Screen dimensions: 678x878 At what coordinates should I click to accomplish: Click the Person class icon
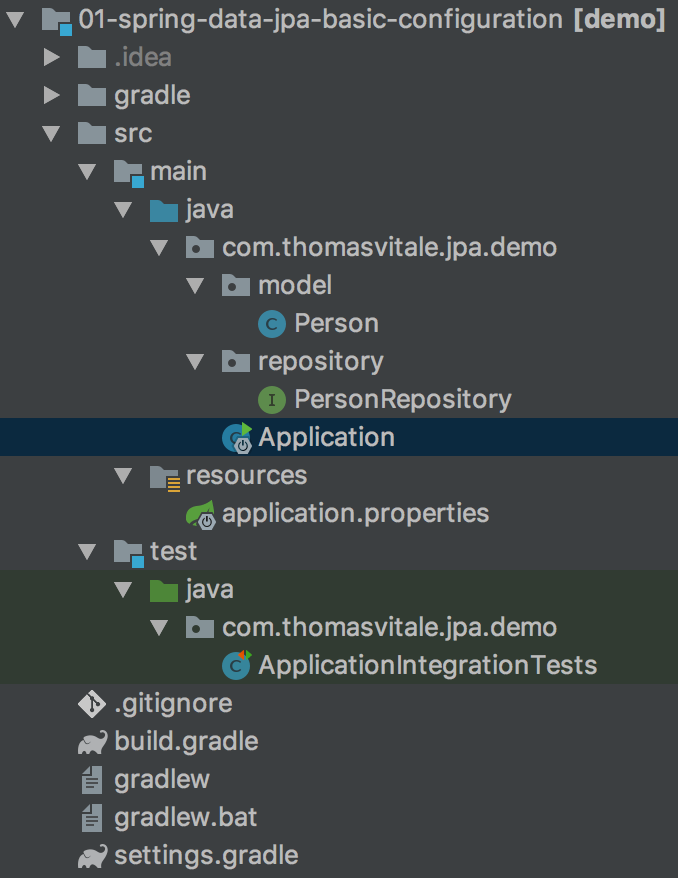(x=272, y=323)
